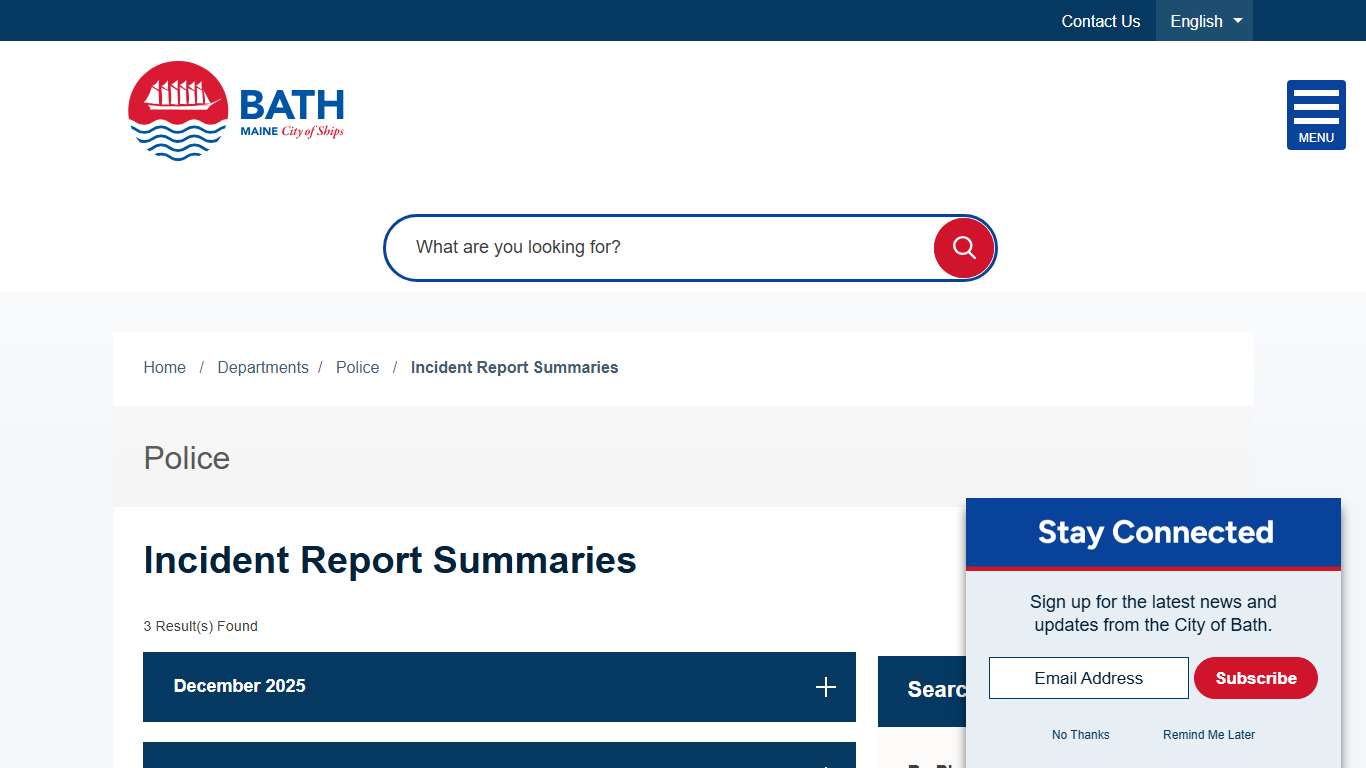The image size is (1366, 768).
Task: Click the December 2025 accordion header
Action: (400, 687)
